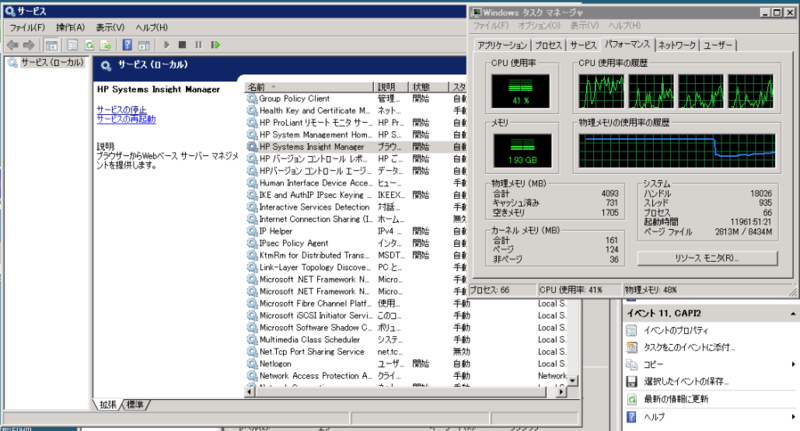Screen dimensions: 800x431
Task: Switch to プロセス tab in Task Manager
Action: (x=548, y=45)
